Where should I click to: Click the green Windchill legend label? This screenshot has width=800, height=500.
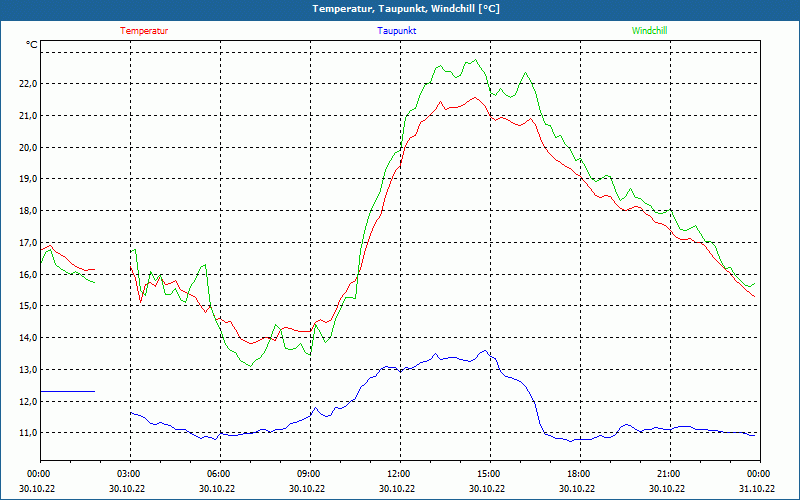click(649, 31)
